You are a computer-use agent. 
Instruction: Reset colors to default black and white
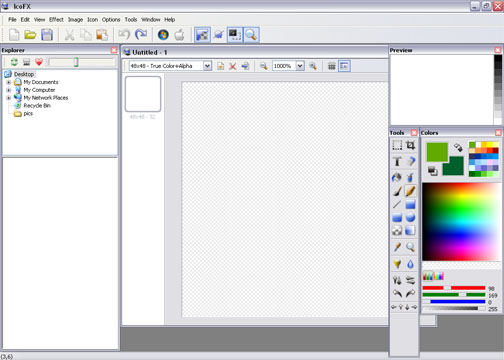click(x=432, y=171)
